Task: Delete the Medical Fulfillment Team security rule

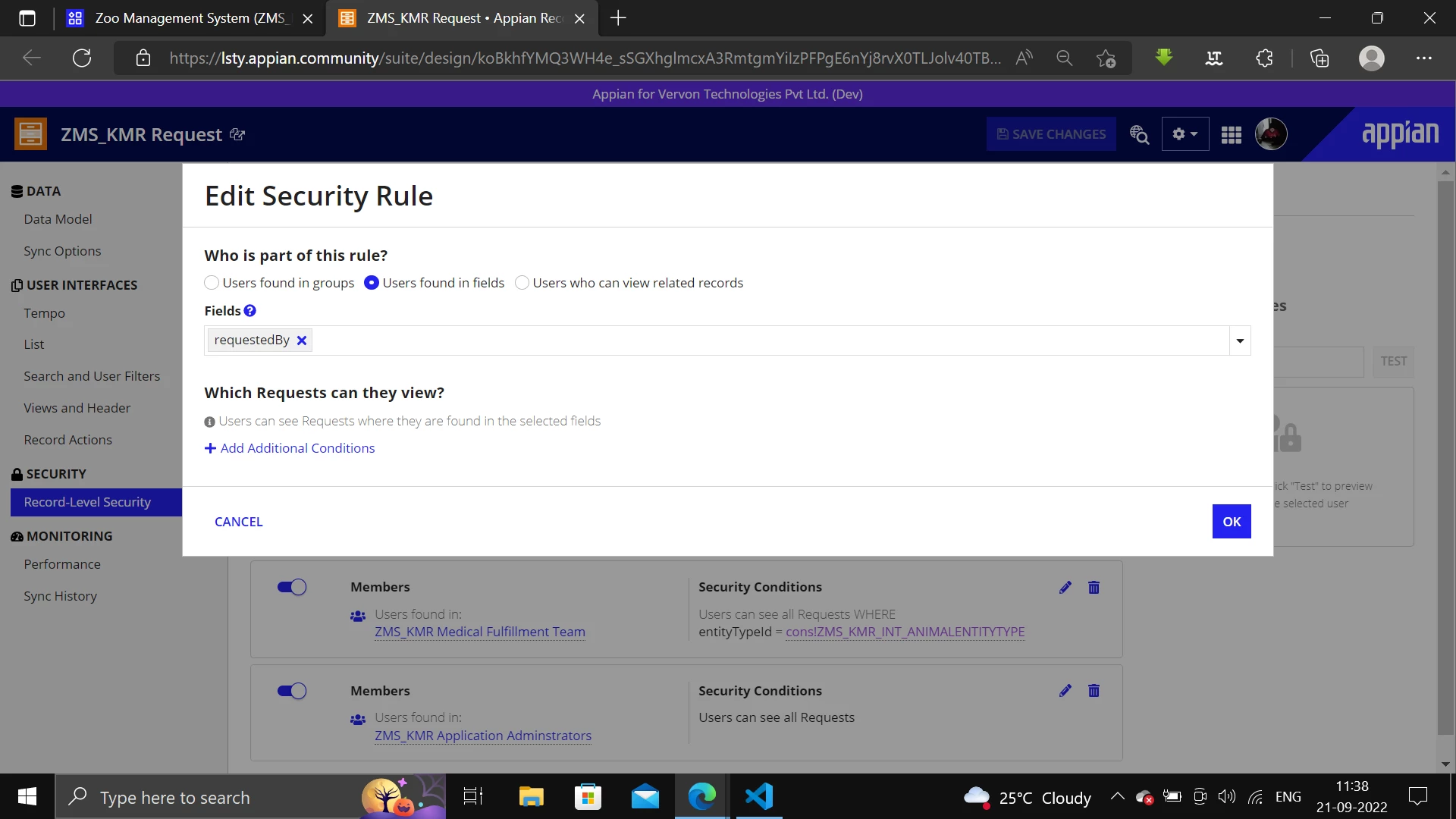Action: click(x=1094, y=587)
